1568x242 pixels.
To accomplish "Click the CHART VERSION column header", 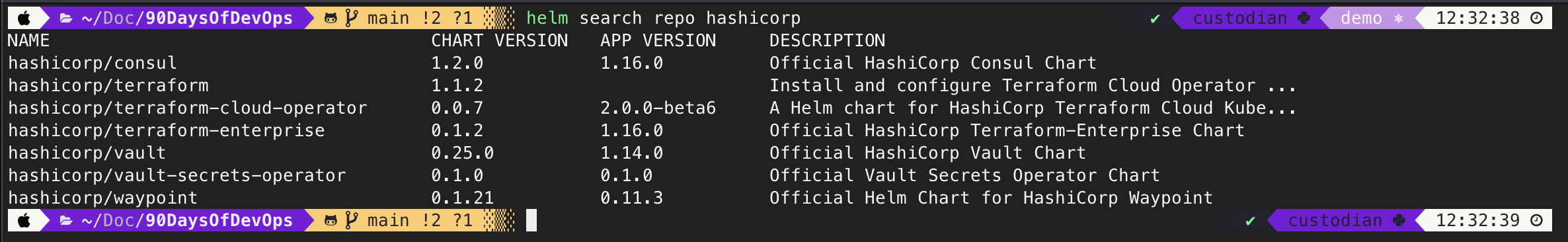I will coord(500,40).
